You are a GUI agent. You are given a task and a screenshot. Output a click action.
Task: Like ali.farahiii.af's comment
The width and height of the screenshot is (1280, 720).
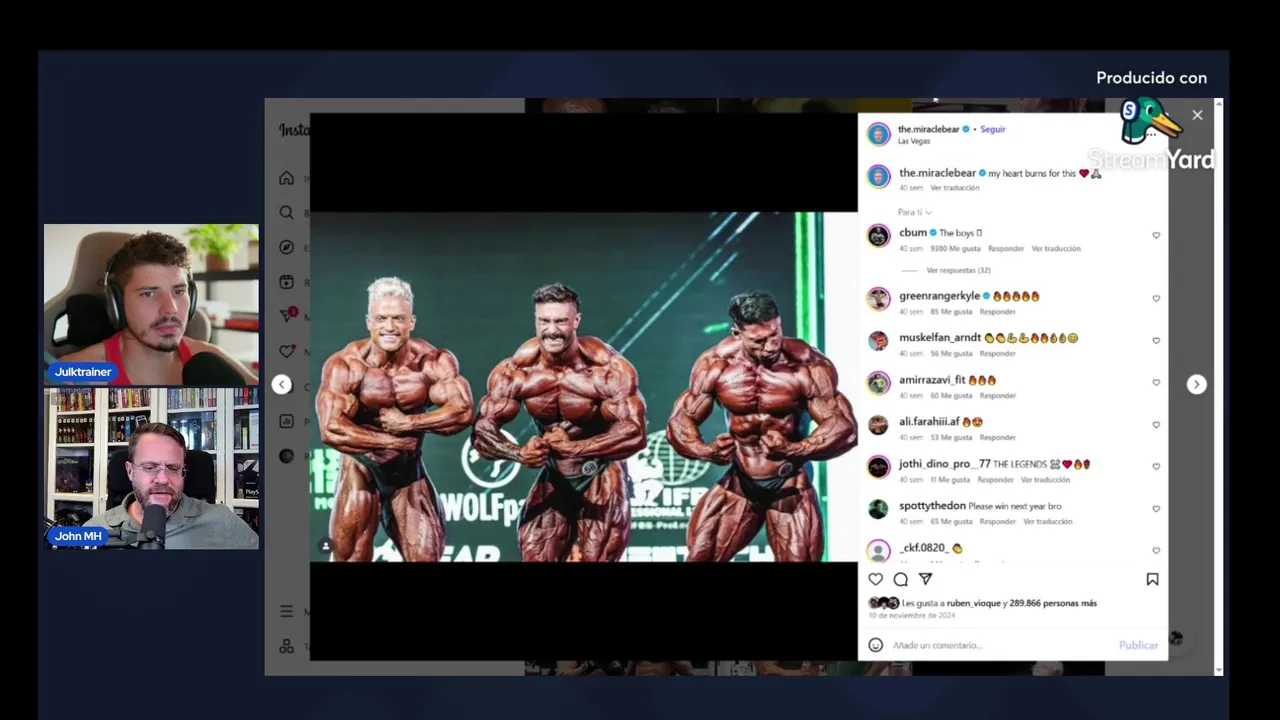pyautogui.click(x=1156, y=425)
